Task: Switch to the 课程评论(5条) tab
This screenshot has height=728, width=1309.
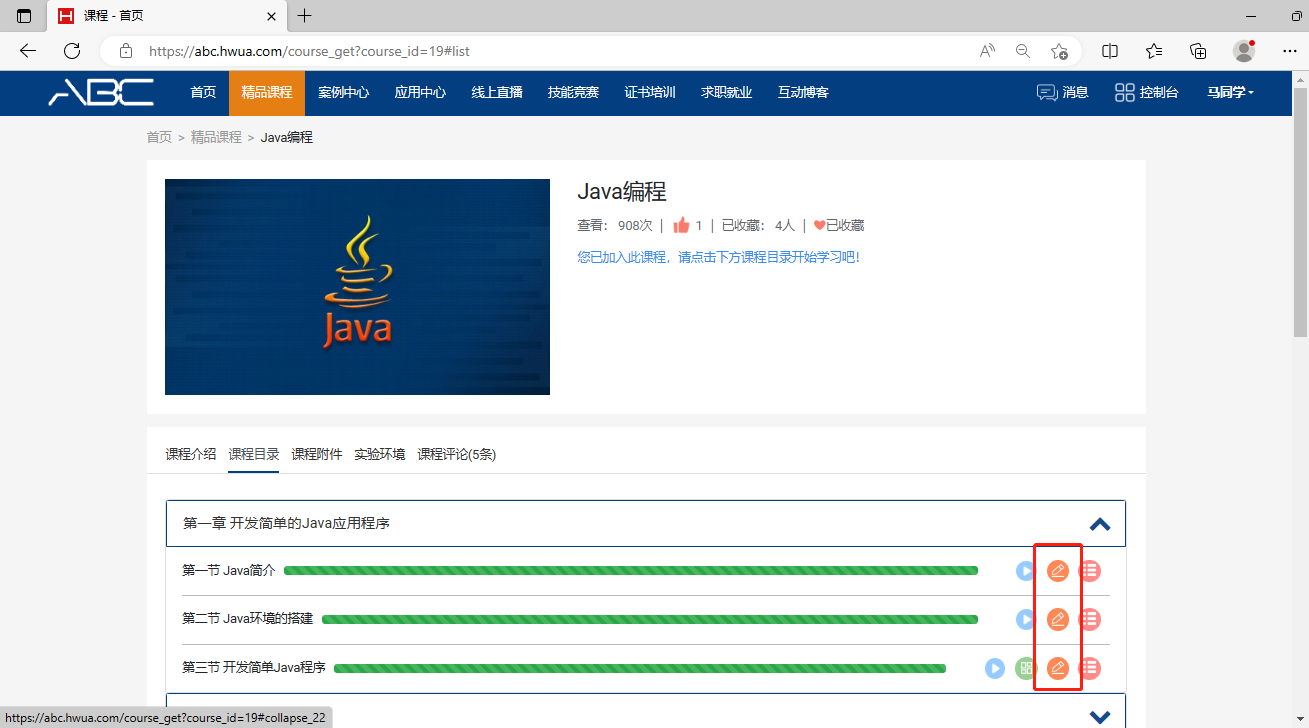Action: pos(457,454)
